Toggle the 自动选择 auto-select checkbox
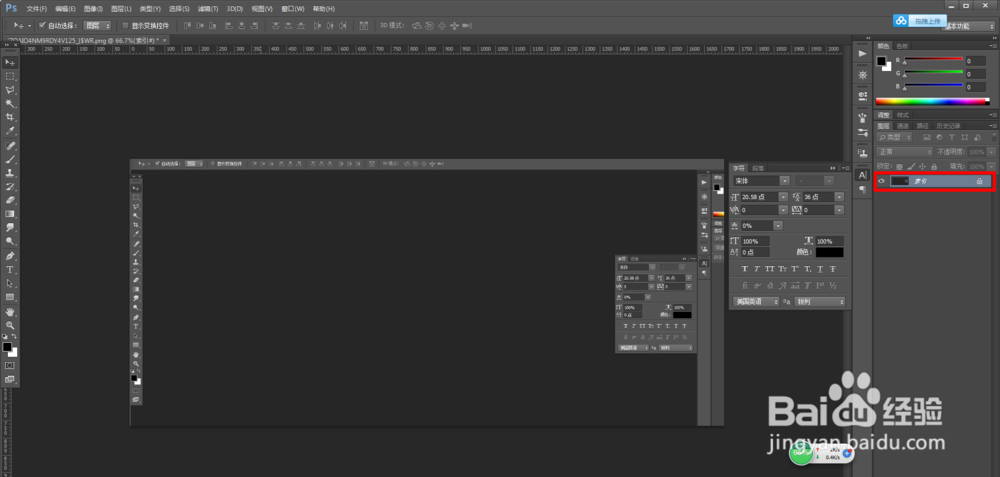 tap(42, 26)
